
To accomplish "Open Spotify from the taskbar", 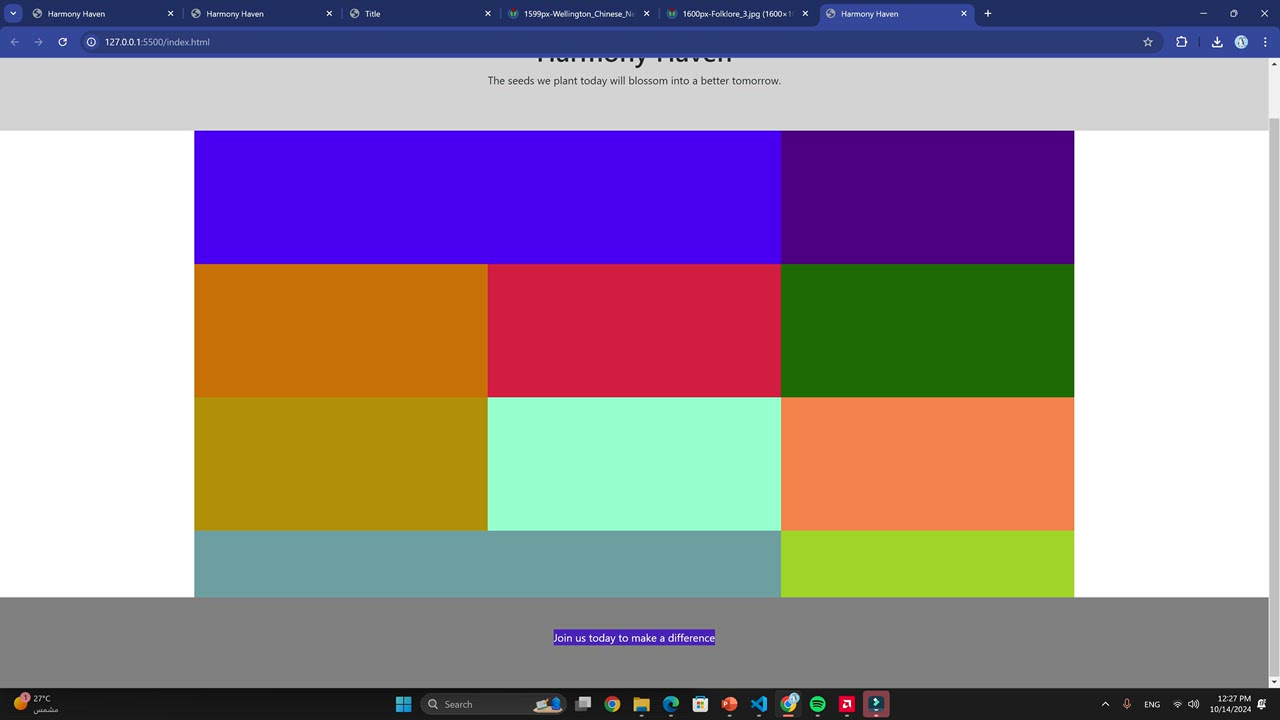I will [x=818, y=704].
